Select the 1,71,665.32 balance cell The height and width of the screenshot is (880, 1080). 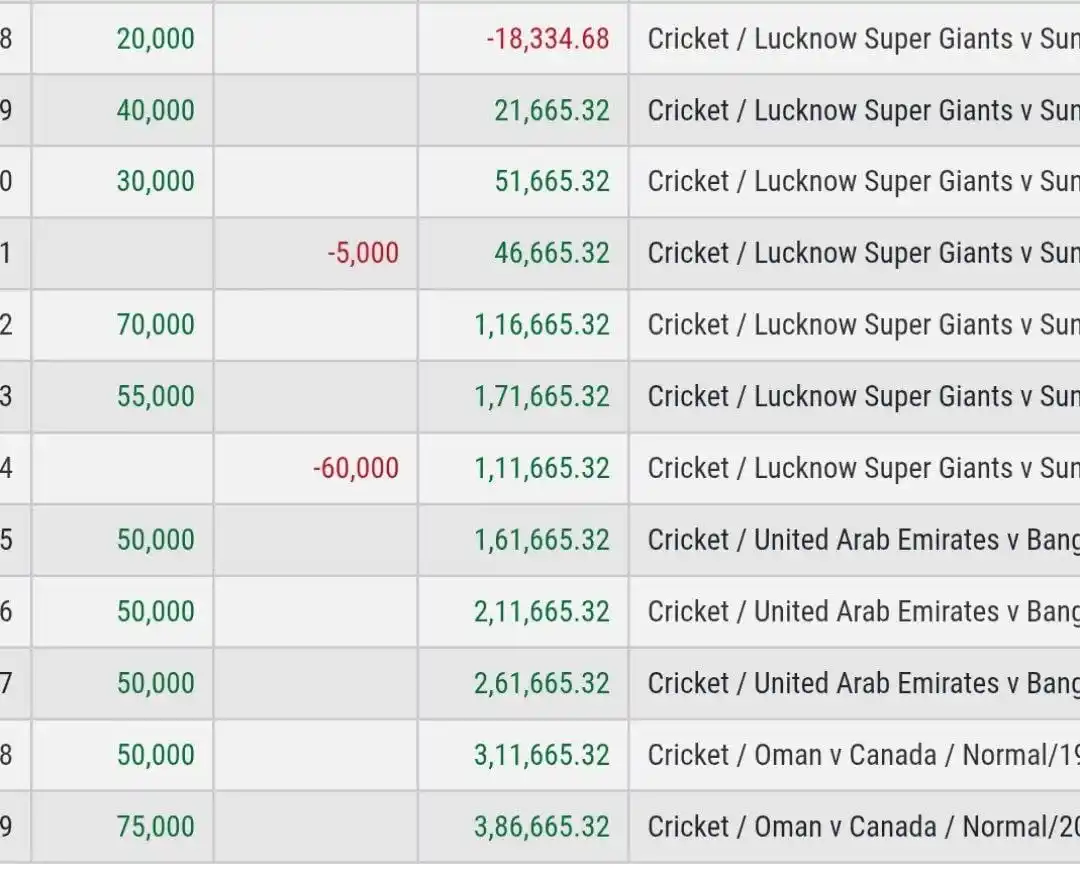(x=541, y=397)
